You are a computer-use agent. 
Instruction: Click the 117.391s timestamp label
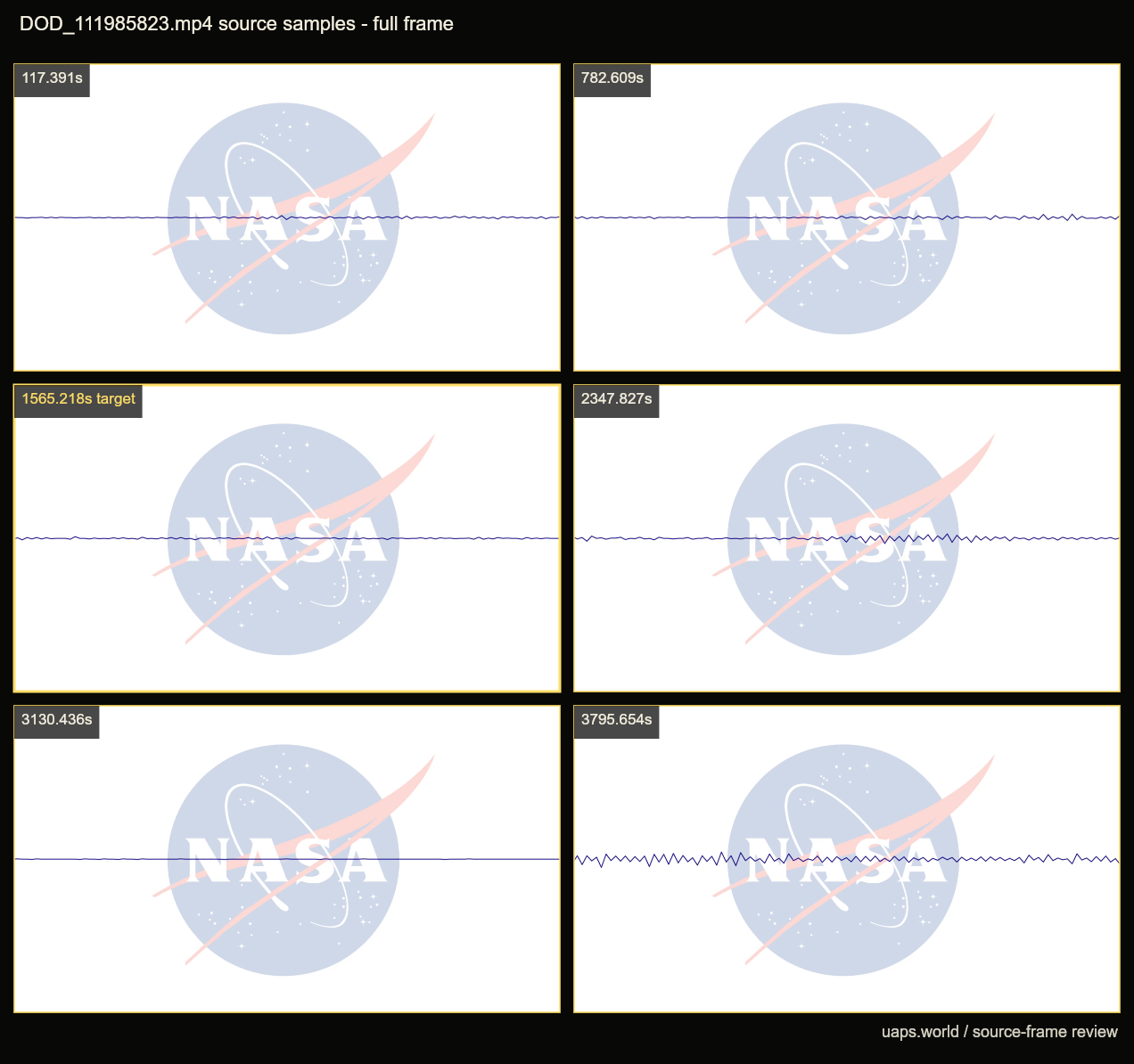(x=53, y=78)
